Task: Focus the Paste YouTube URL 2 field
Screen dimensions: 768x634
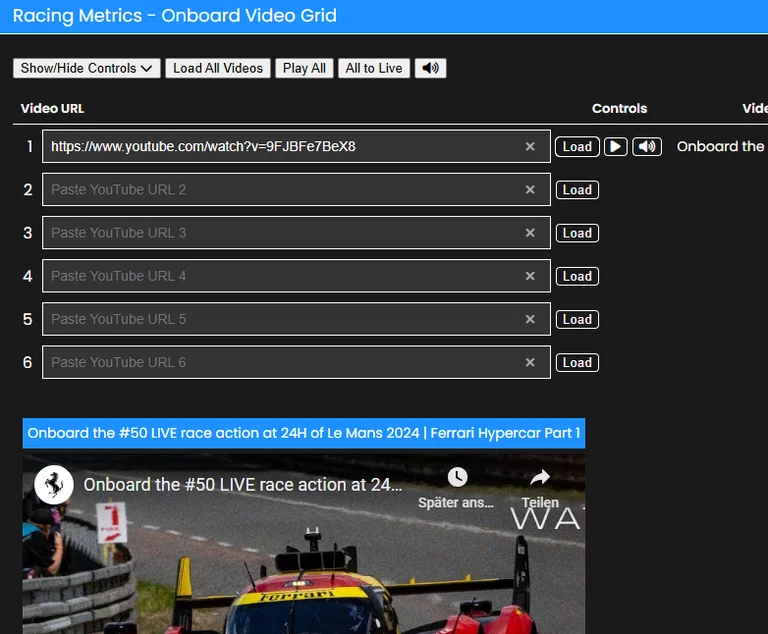Action: click(296, 189)
